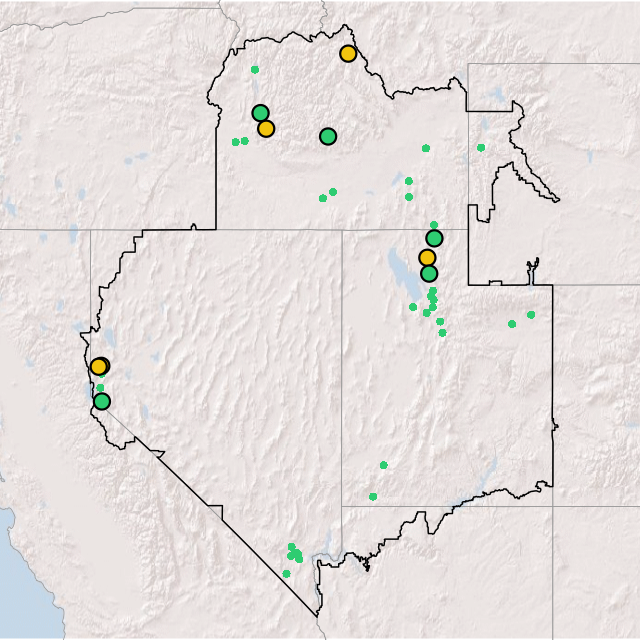
Task: Click the yellow marker touching the northernmost large green marker
Action: 266,129
